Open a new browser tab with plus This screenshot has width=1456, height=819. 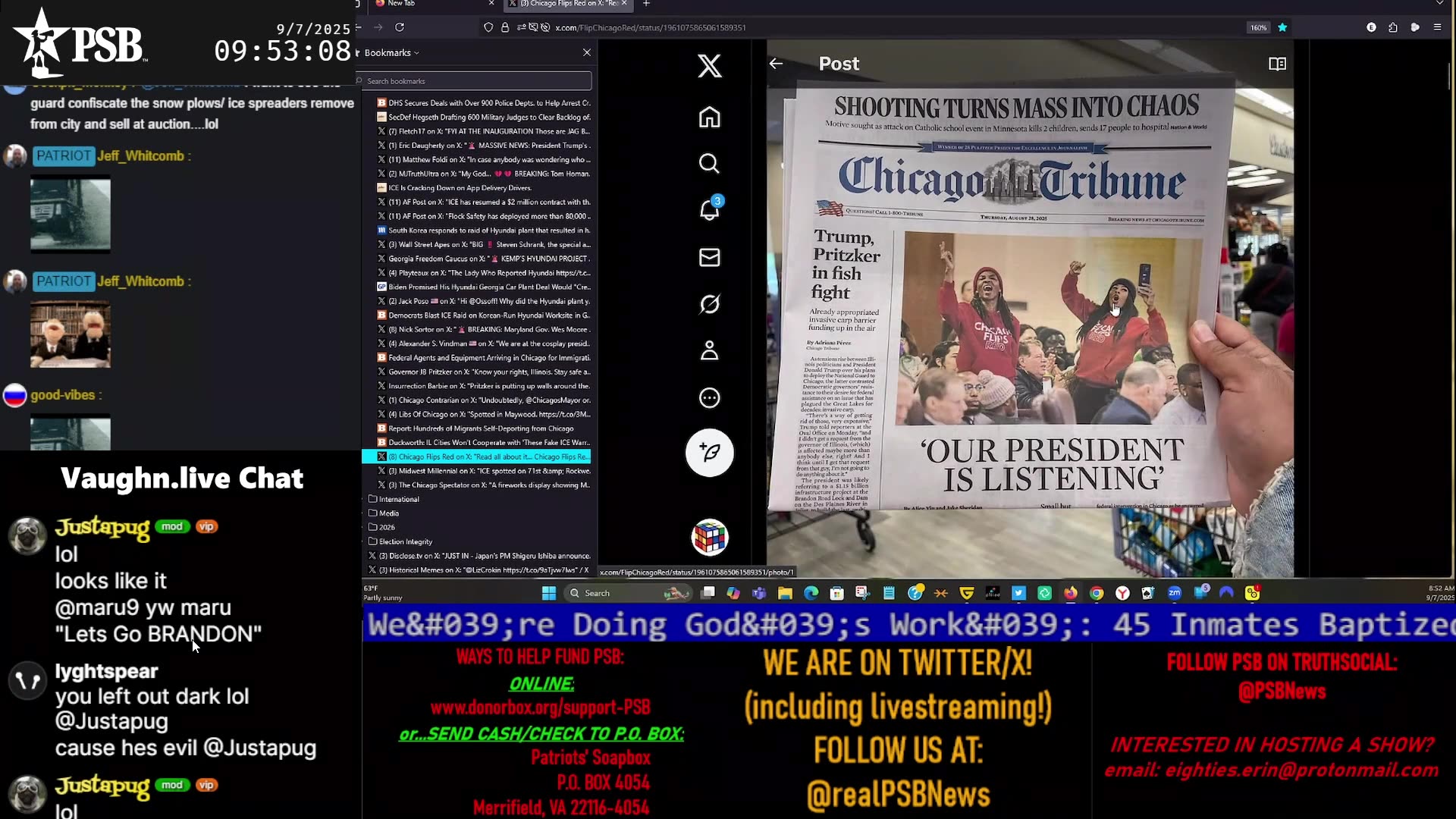[646, 4]
